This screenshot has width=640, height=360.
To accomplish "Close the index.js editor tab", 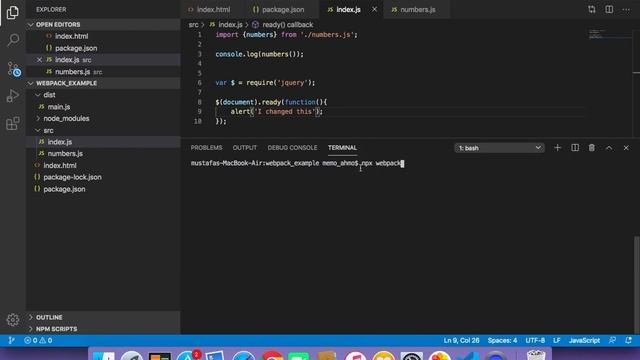I will point(374,9).
